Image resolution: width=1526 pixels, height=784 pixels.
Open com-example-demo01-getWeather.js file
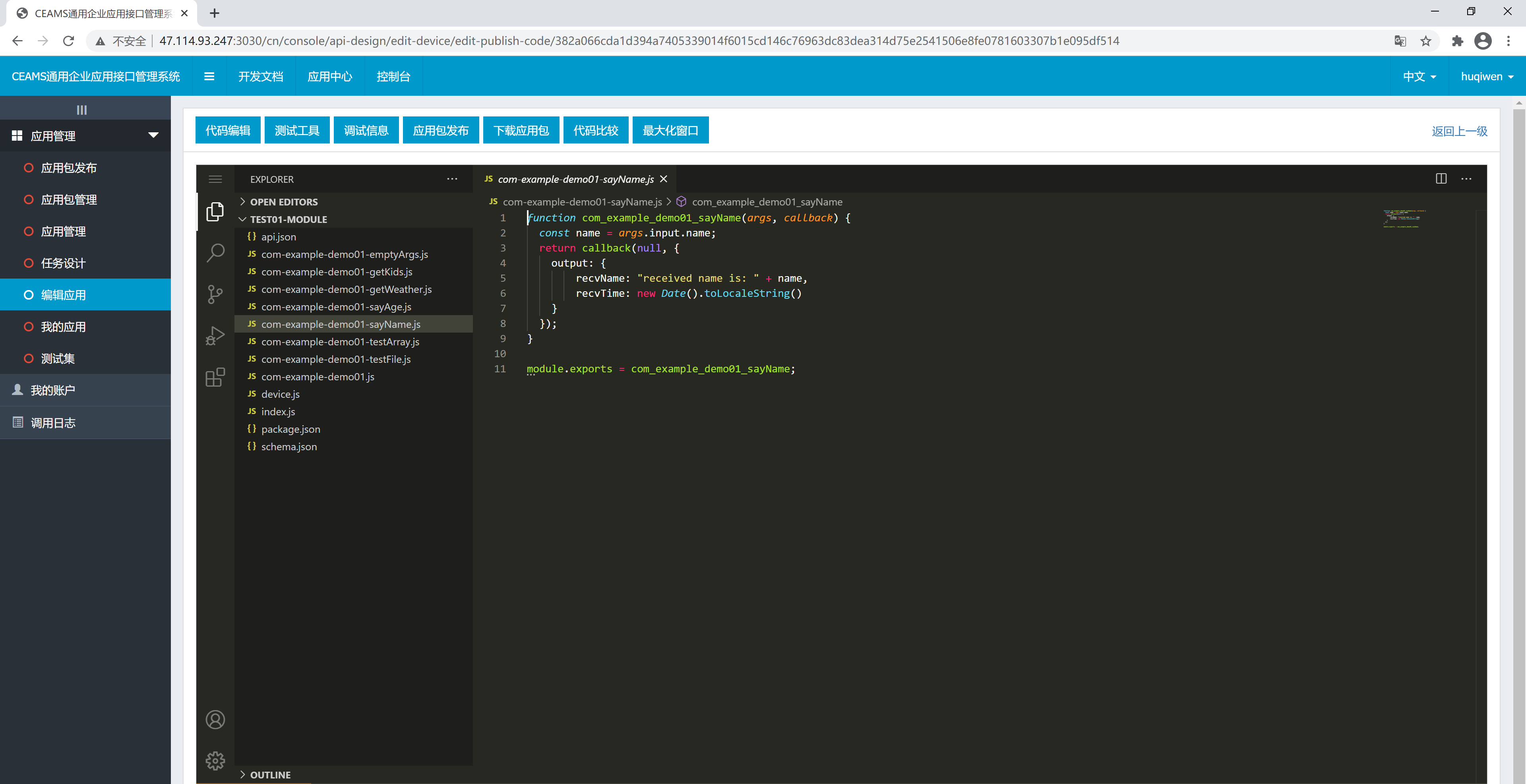pos(354,289)
